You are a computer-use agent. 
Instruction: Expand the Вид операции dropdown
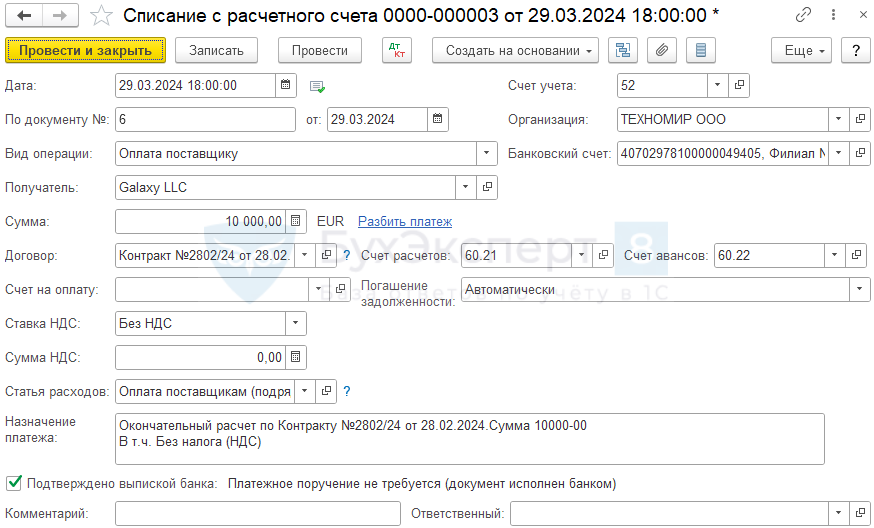[x=486, y=153]
